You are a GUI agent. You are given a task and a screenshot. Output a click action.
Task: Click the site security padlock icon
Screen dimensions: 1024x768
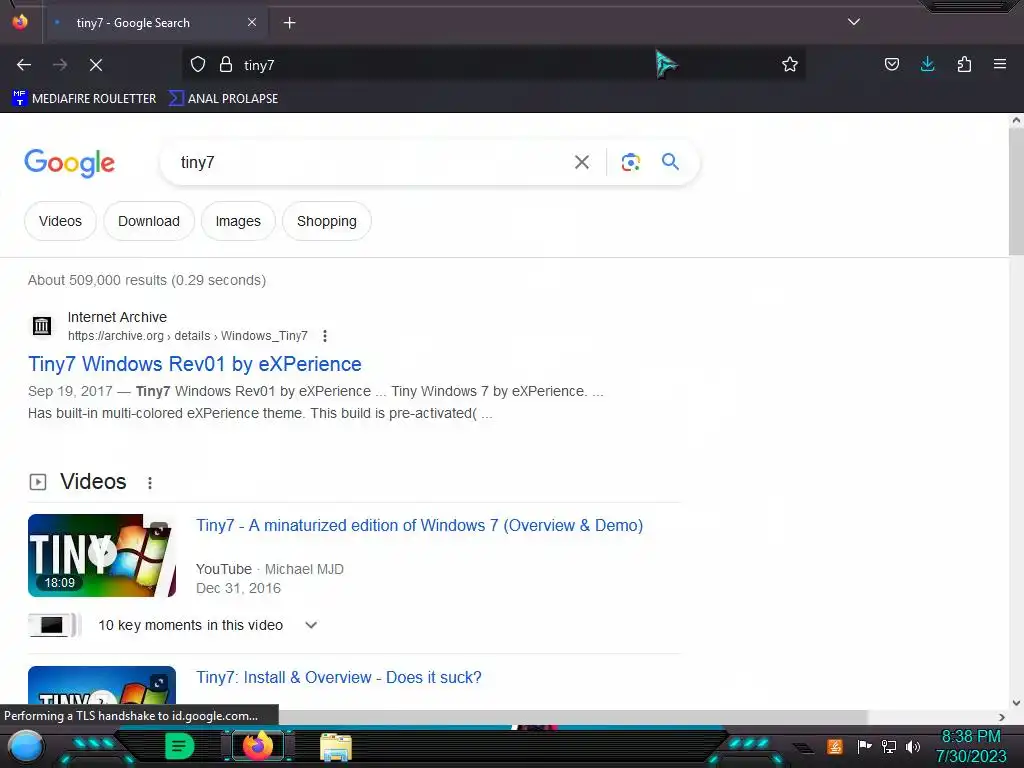pos(226,65)
